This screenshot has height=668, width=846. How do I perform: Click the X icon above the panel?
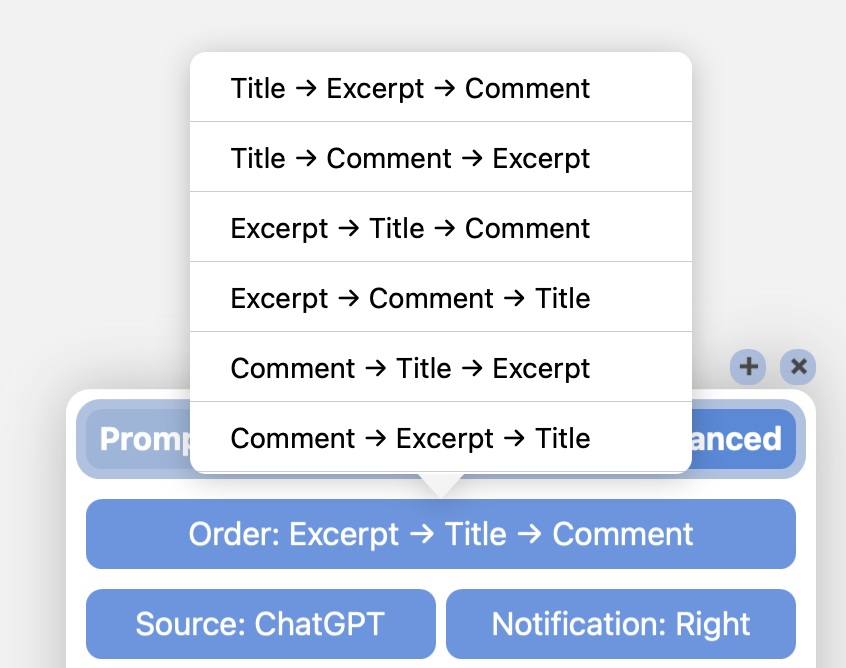pos(798,367)
